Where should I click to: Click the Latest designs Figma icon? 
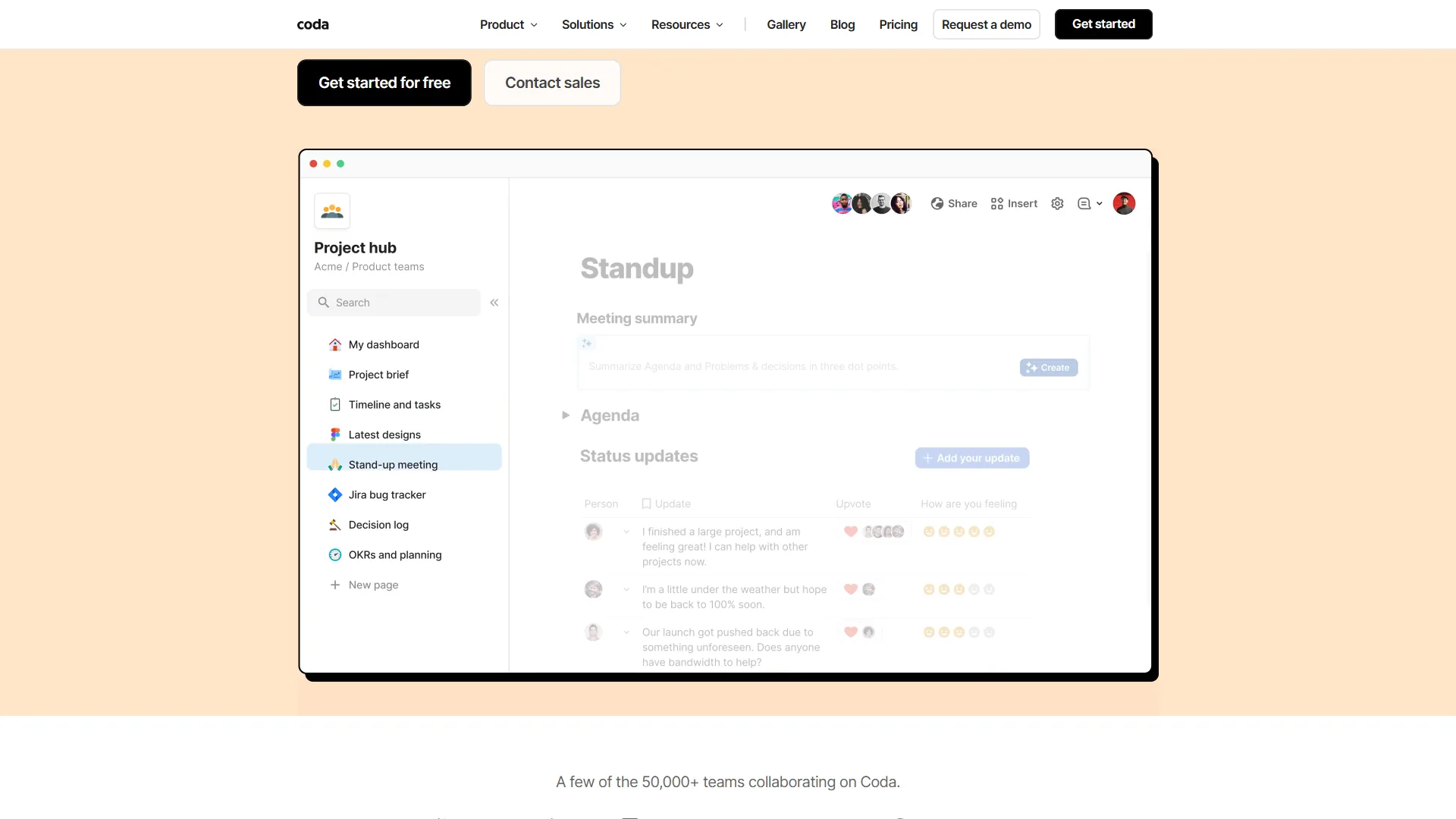335,435
